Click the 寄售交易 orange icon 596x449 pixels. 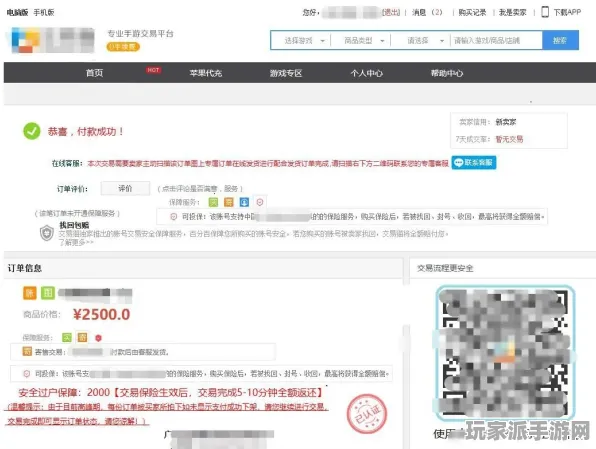(x=27, y=352)
